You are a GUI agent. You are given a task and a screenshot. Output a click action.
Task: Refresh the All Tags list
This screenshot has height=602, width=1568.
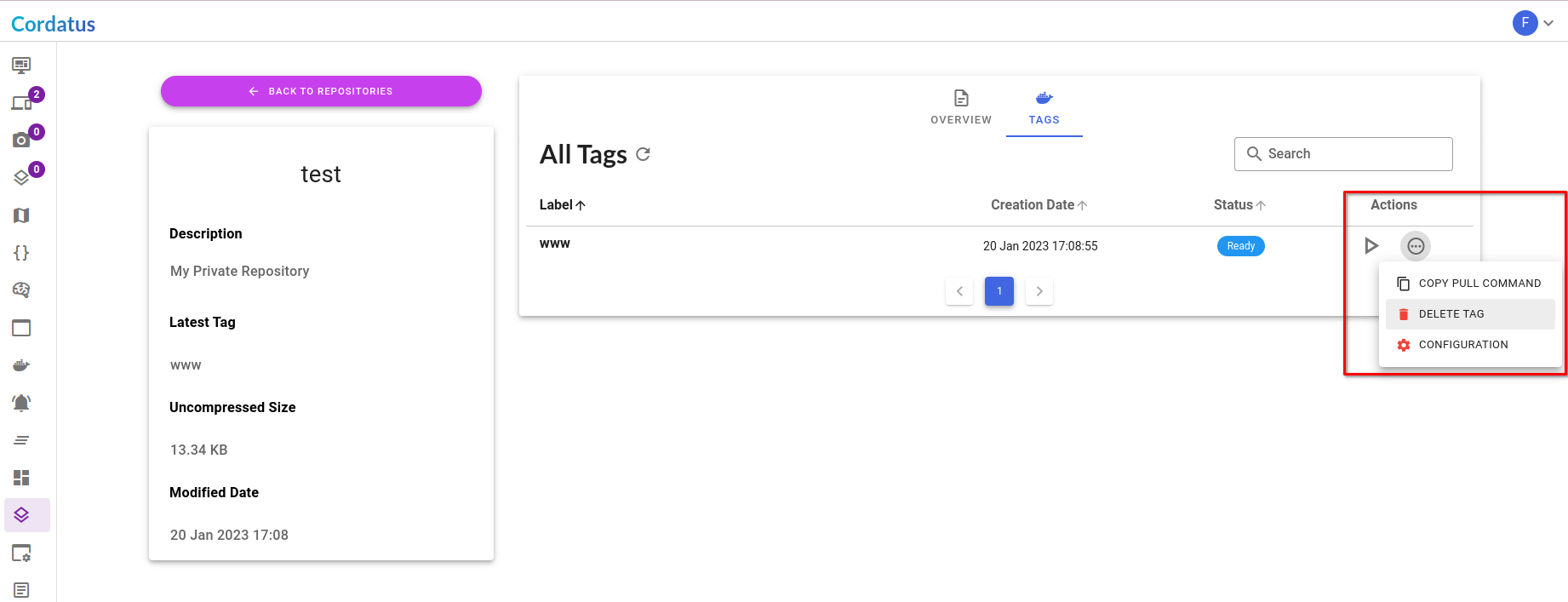click(x=643, y=154)
